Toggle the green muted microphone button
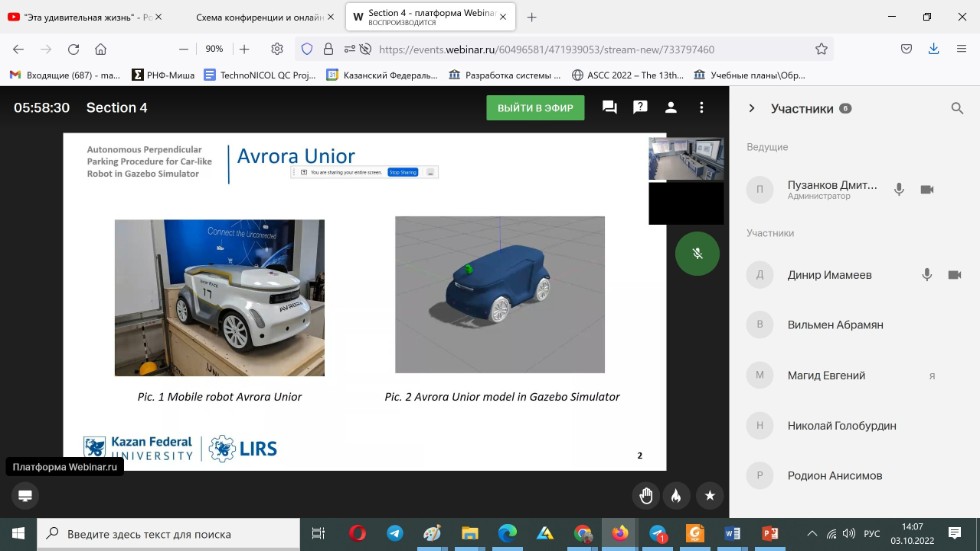Viewport: 980px width, 551px height. tap(697, 254)
